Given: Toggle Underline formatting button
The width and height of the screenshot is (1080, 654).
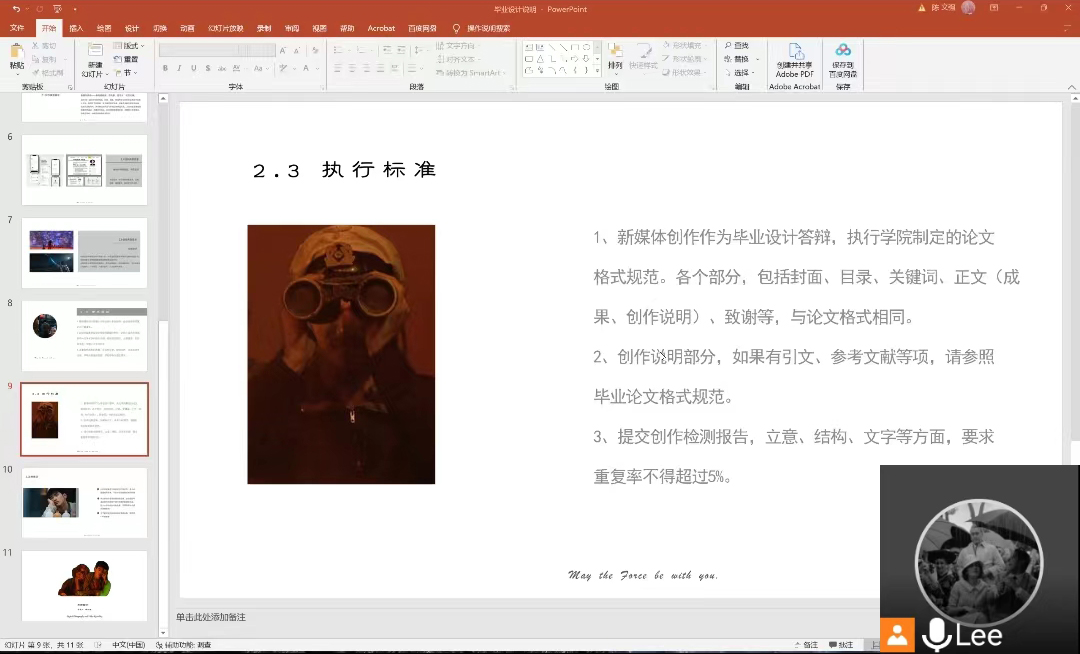Looking at the screenshot, I should [x=193, y=69].
